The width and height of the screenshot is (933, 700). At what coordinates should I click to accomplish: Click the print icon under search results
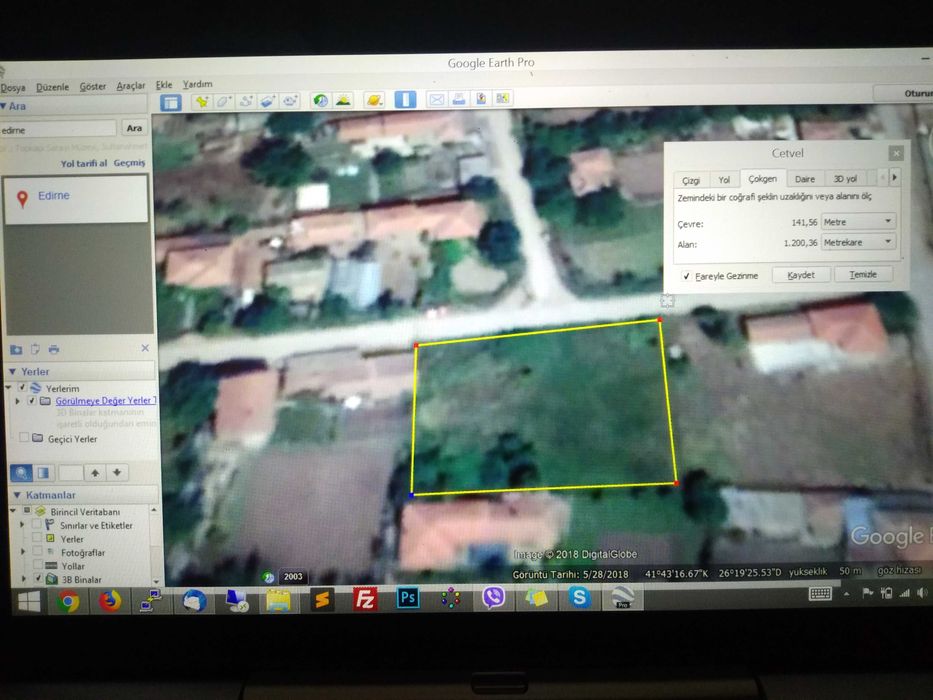54,349
